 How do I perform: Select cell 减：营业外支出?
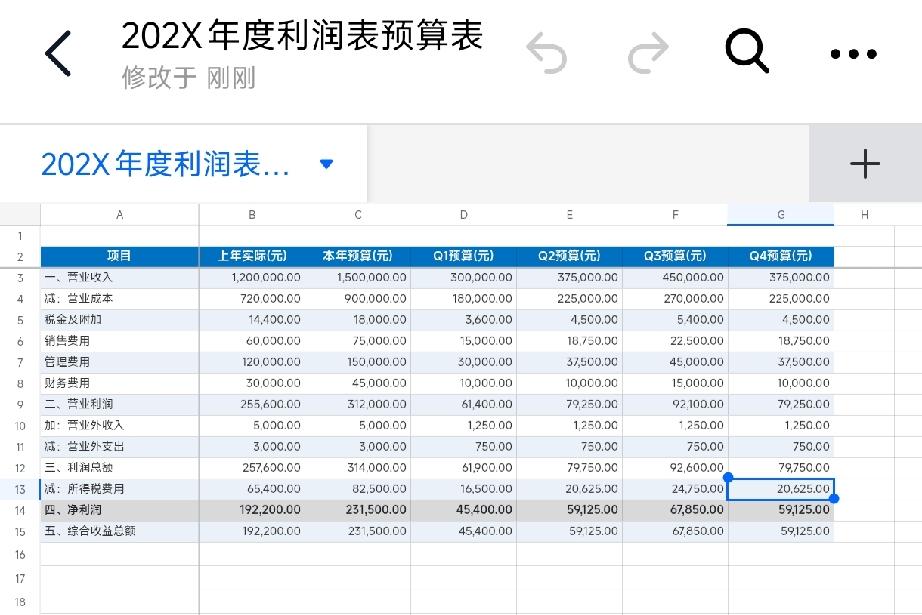[120, 447]
